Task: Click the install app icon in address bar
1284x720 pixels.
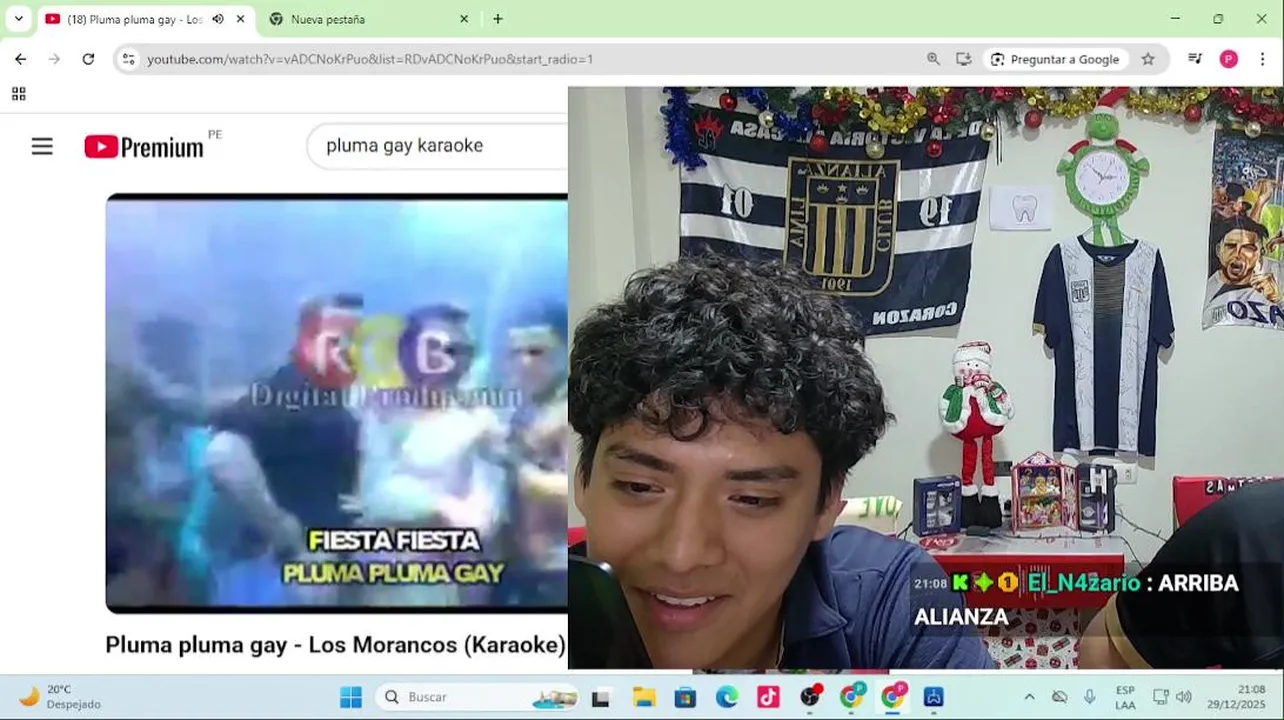Action: tap(964, 59)
